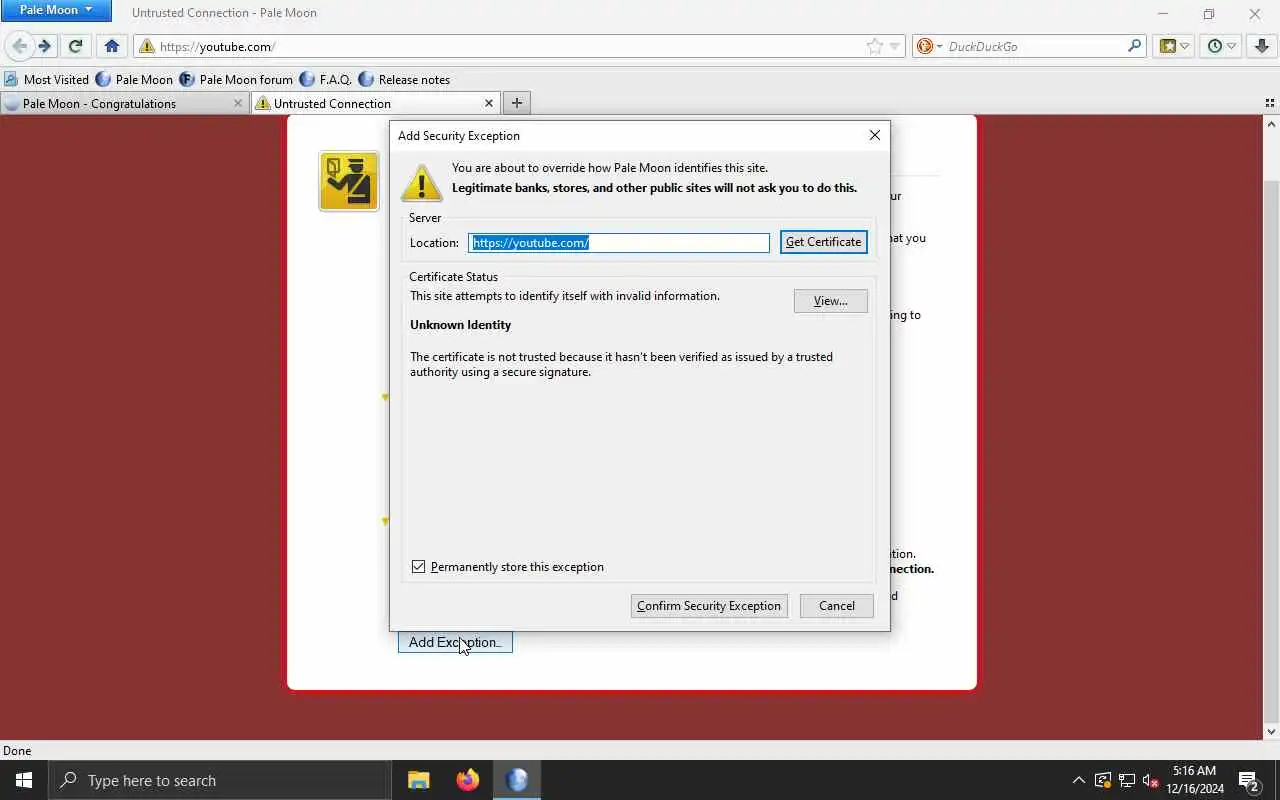1280x800 pixels.
Task: Show hidden system tray icons
Action: [x=1078, y=780]
